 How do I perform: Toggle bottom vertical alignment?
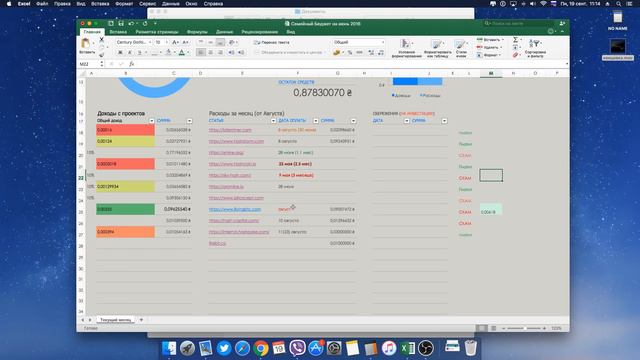coord(220,42)
